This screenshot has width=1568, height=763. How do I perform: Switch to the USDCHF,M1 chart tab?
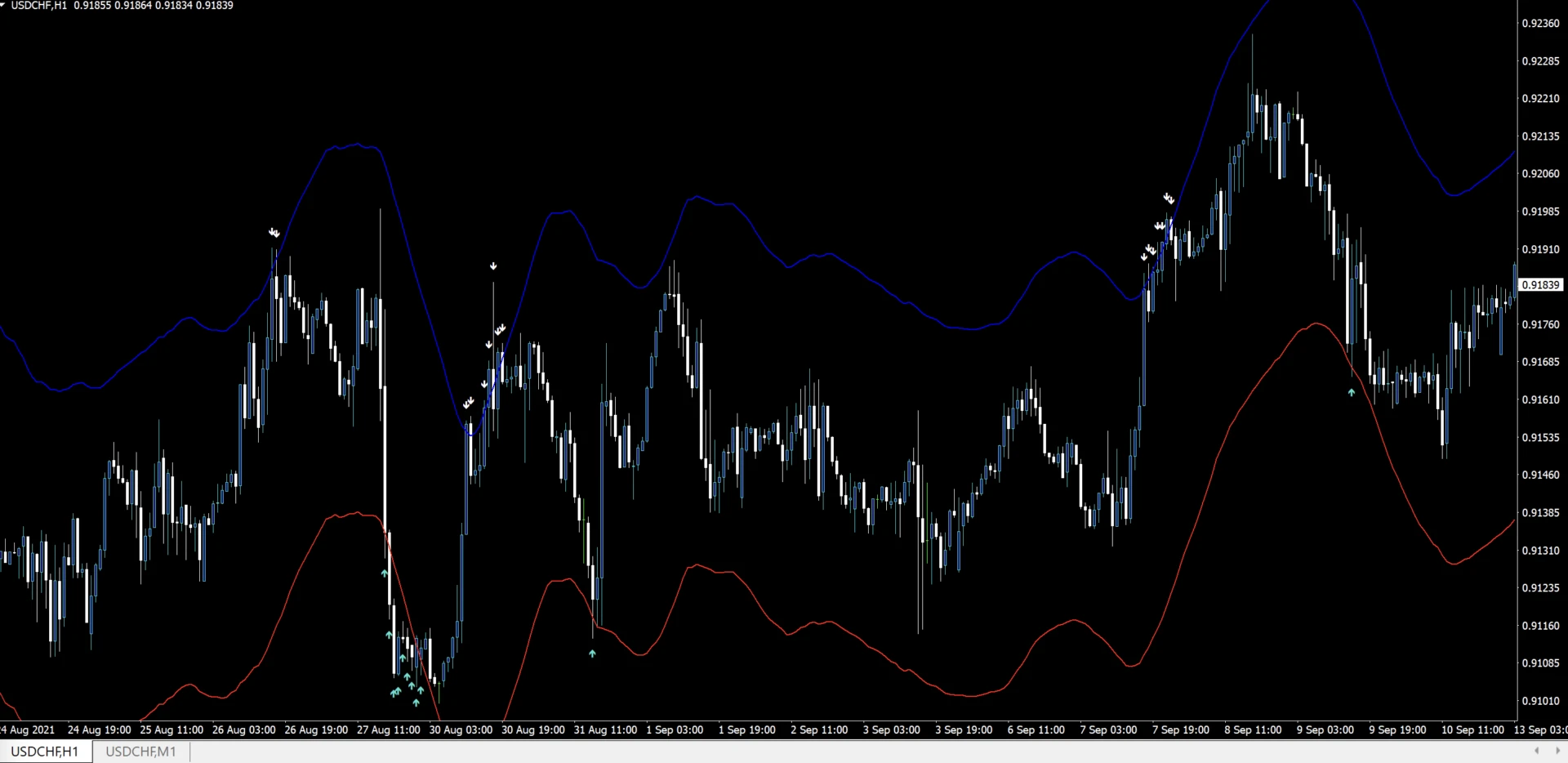point(140,751)
